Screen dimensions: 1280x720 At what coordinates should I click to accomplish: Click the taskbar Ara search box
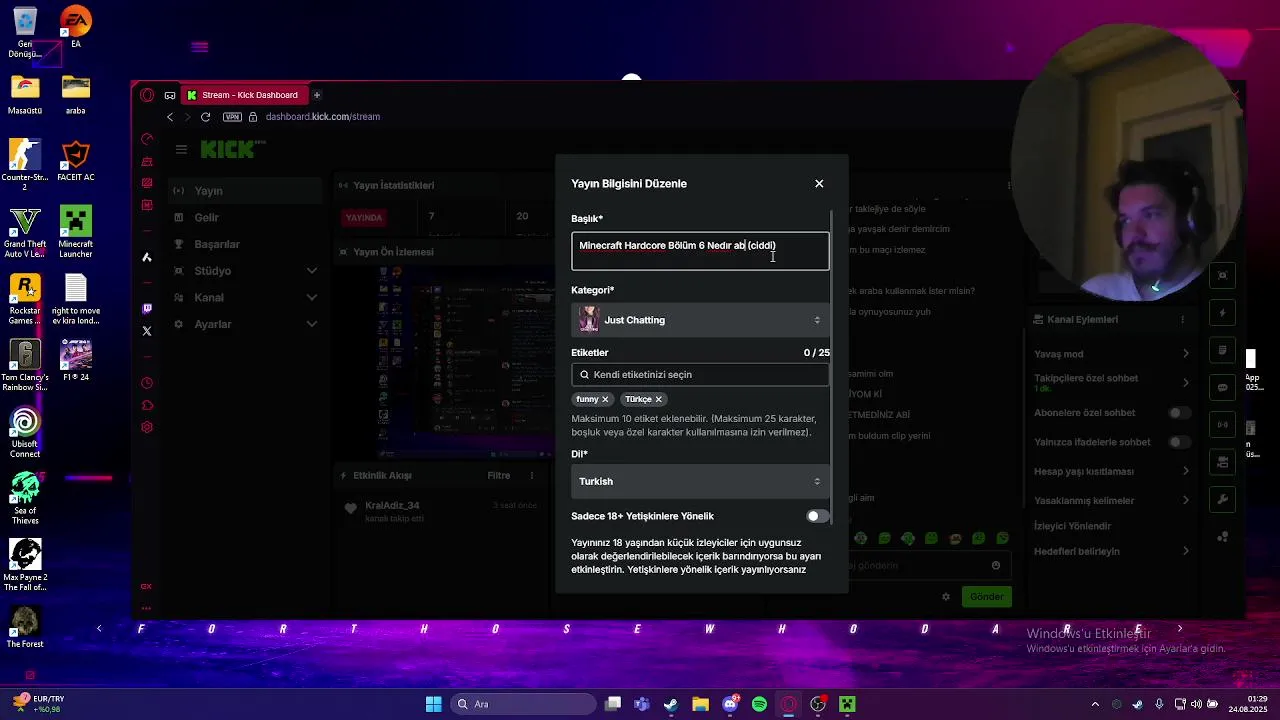(521, 704)
